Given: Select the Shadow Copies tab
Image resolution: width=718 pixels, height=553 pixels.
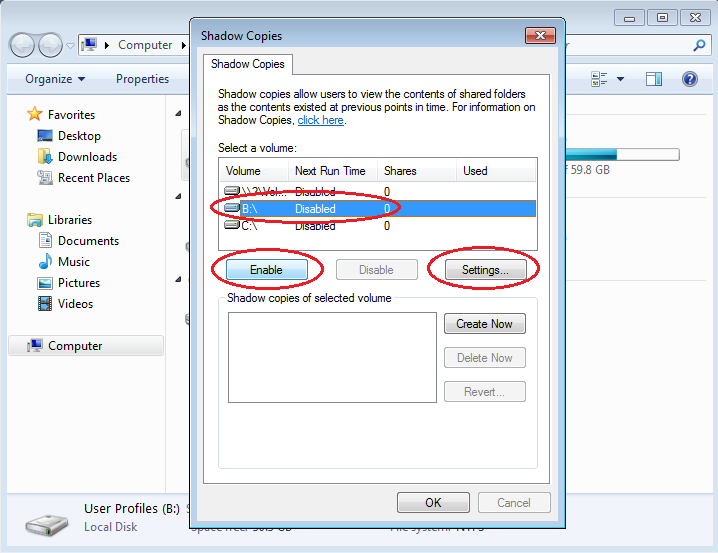Looking at the screenshot, I should pyautogui.click(x=248, y=64).
